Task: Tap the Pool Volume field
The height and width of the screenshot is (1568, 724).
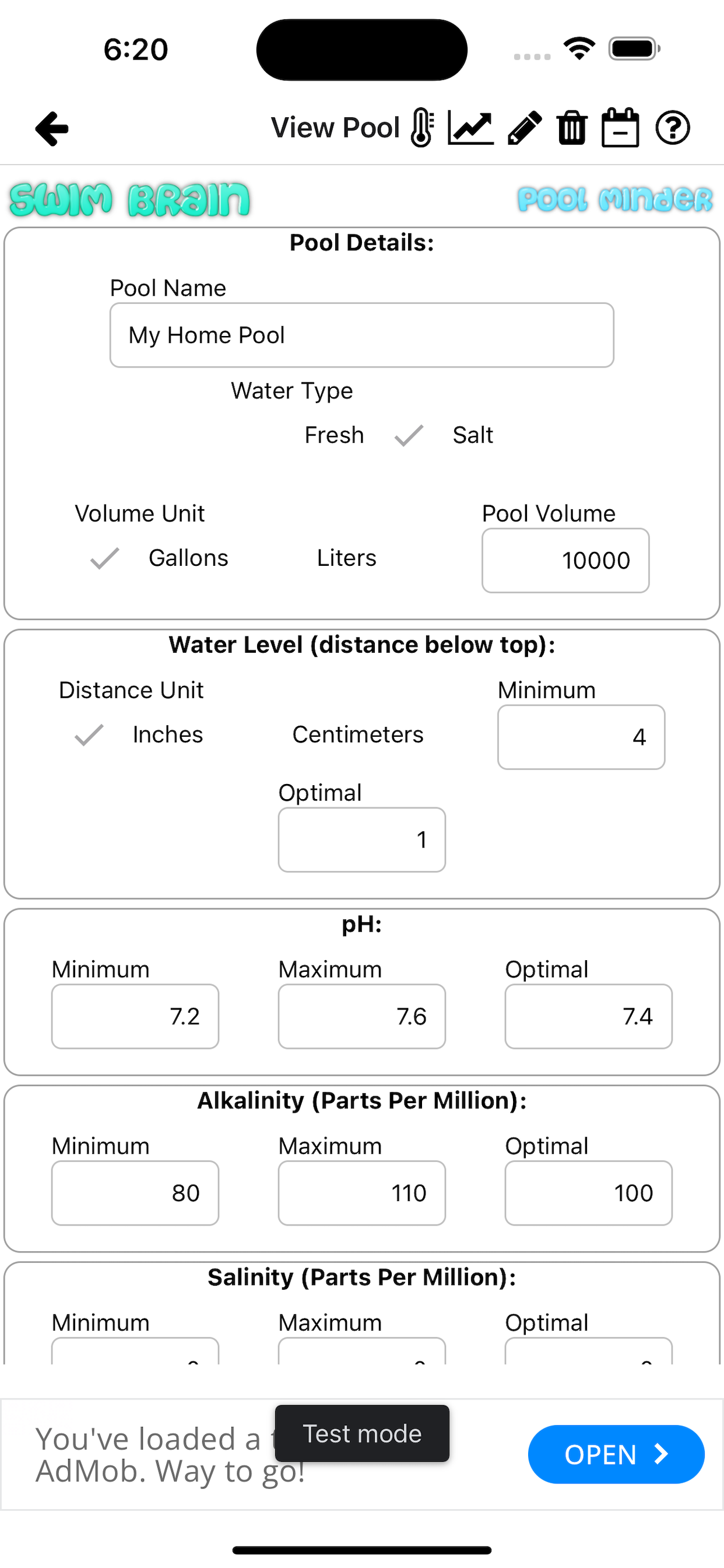Action: (565, 561)
